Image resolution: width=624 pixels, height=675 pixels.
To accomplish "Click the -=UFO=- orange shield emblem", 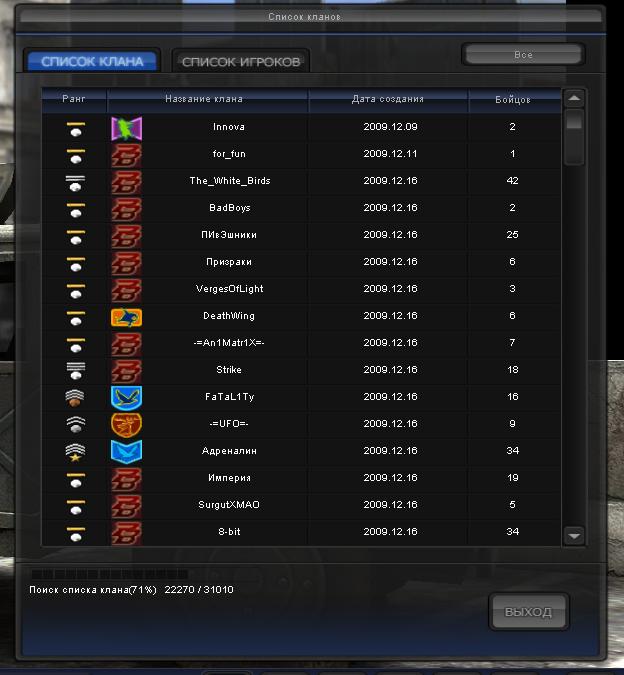I will coord(127,425).
